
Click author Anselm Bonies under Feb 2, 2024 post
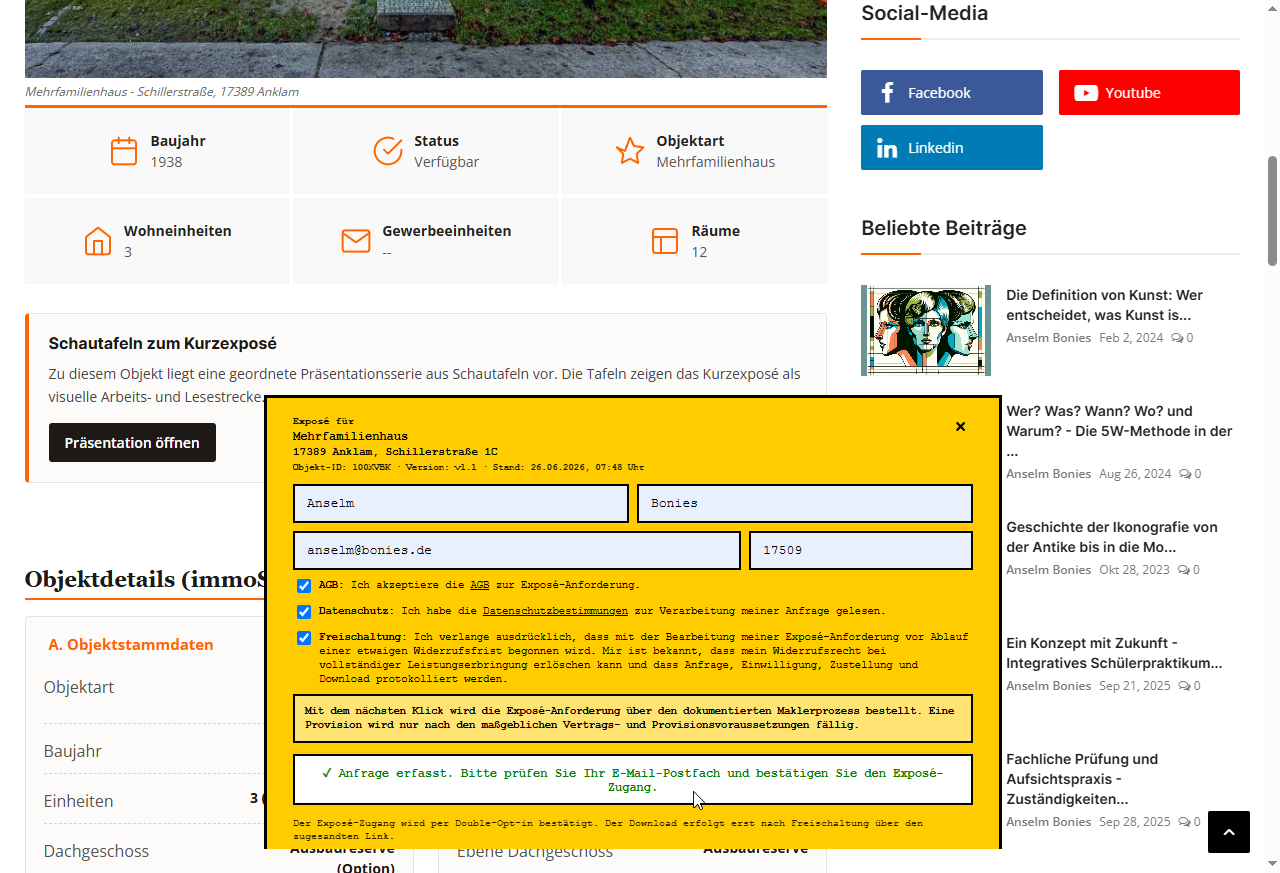click(x=1048, y=338)
